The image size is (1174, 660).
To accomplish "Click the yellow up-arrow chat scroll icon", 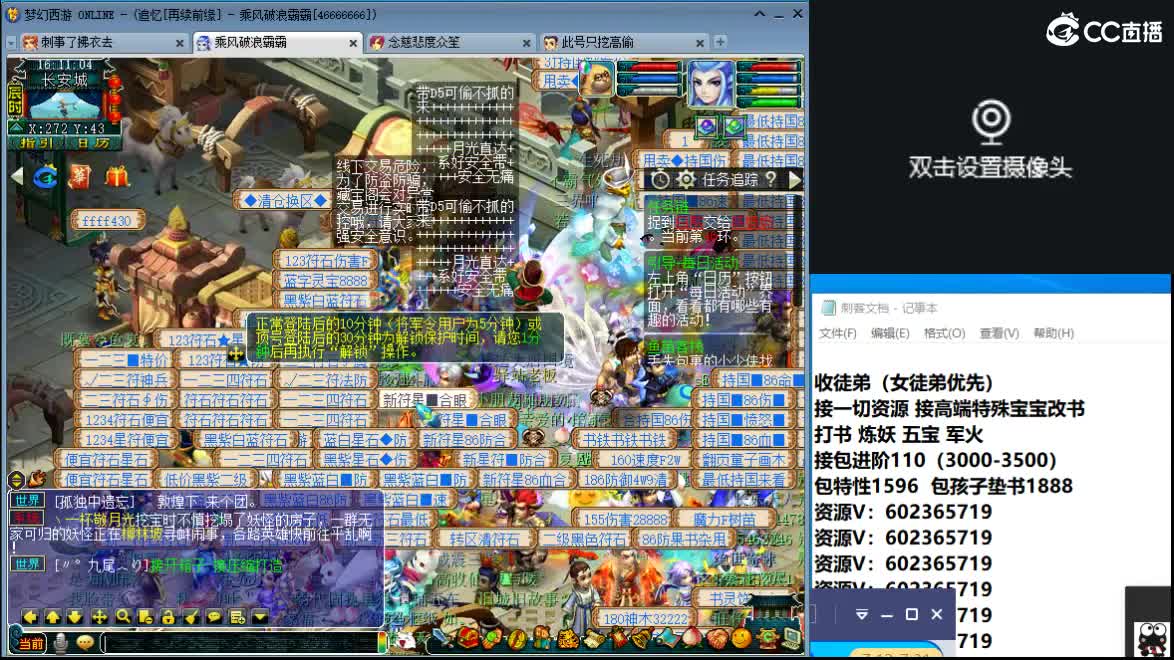I will coord(53,617).
